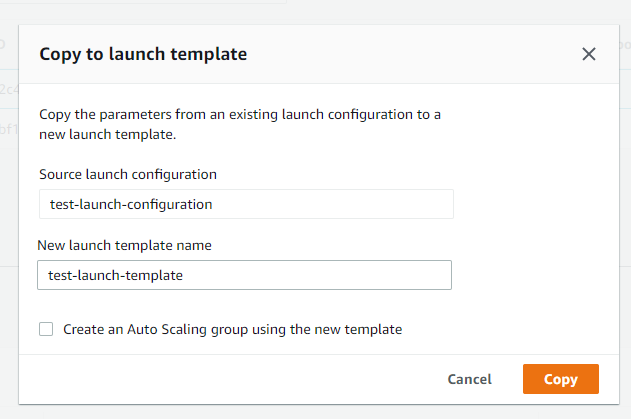Image resolution: width=631 pixels, height=419 pixels.
Task: Click the dimmed page area below the dialog
Action: point(300,412)
